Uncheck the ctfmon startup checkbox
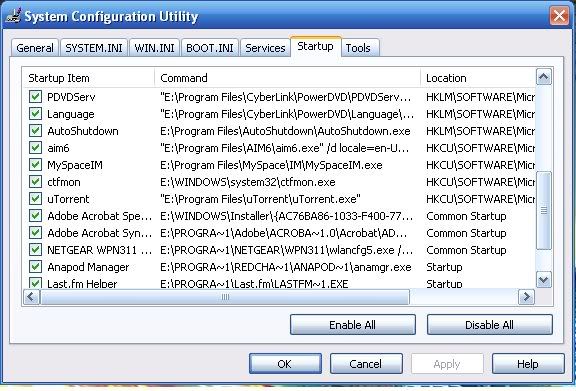Screen dimensions: 576x391 point(35,182)
